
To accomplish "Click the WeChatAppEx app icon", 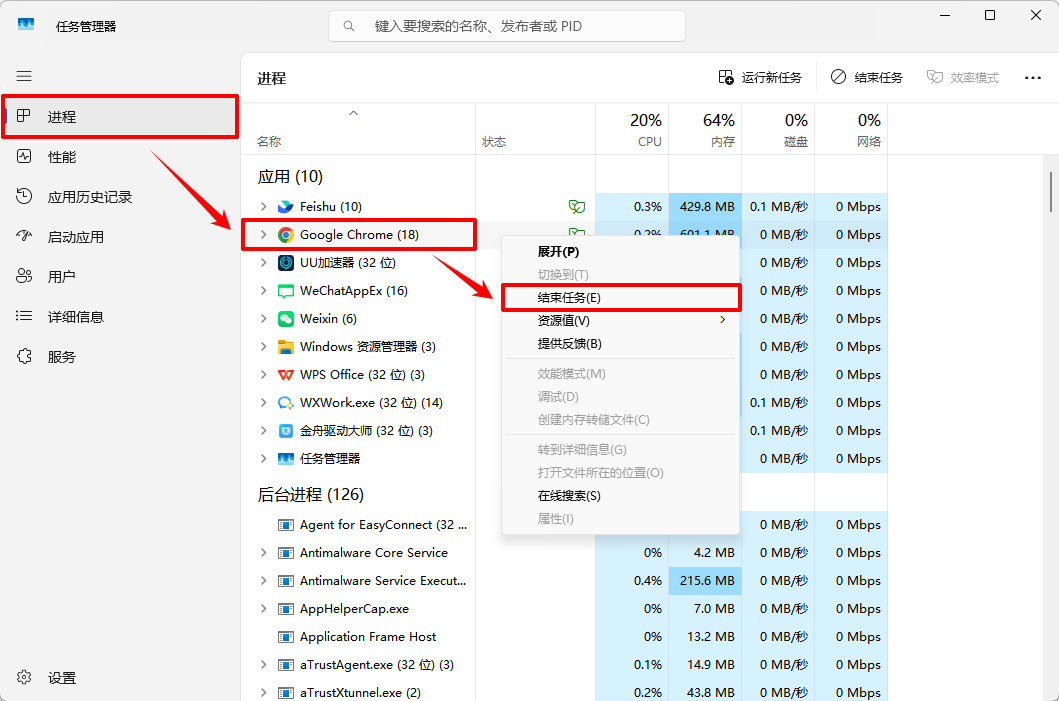I will point(286,291).
